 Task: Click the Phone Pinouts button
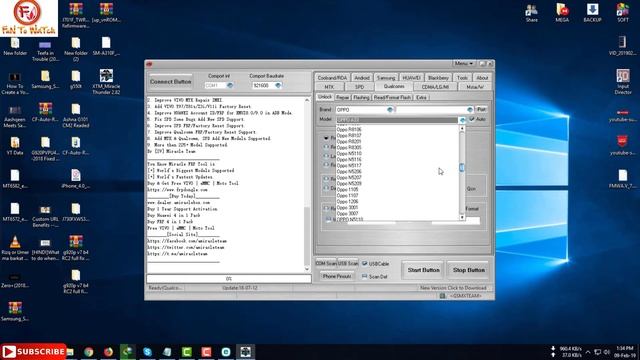click(x=337, y=276)
